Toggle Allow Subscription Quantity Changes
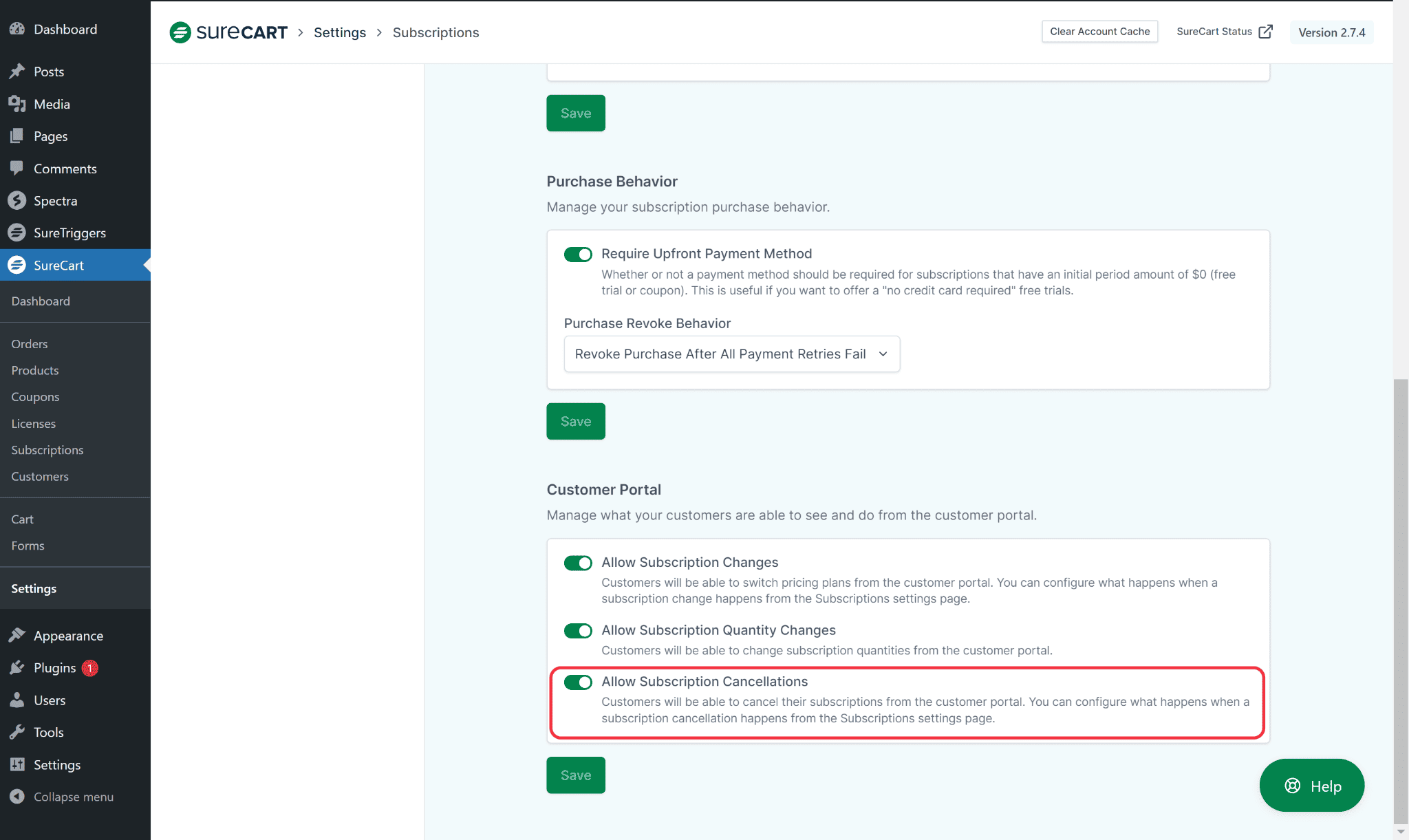Screen dimensions: 1409x840 578,631
